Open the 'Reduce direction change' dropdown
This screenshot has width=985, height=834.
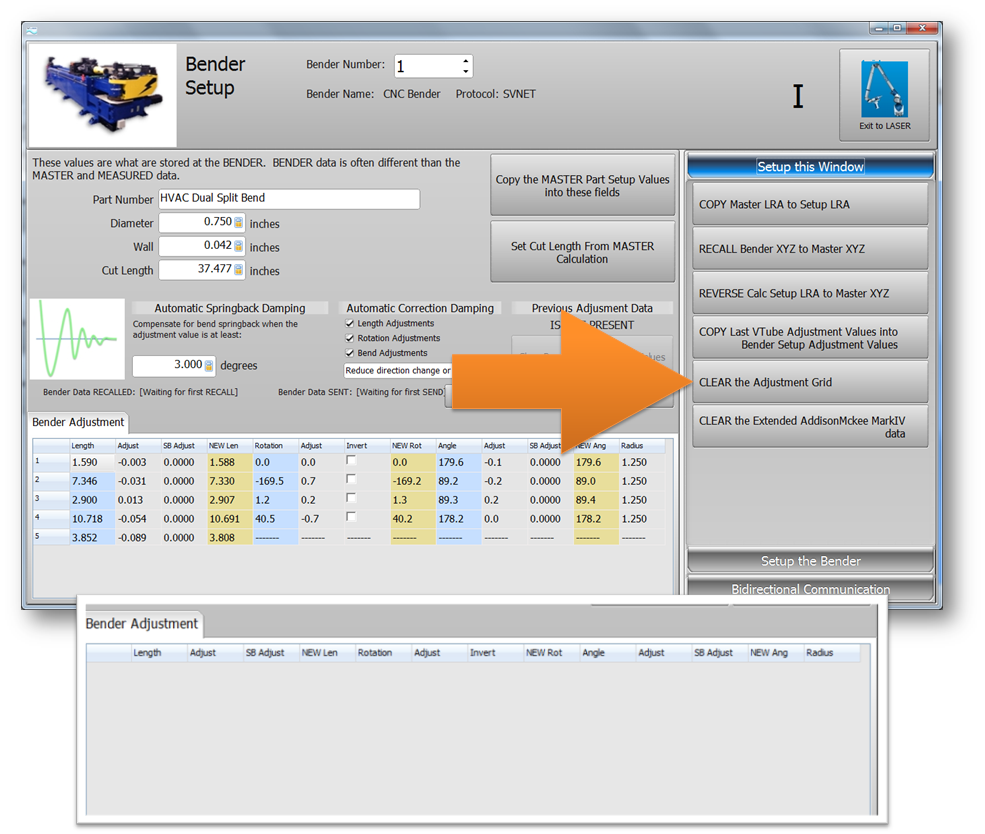397,370
